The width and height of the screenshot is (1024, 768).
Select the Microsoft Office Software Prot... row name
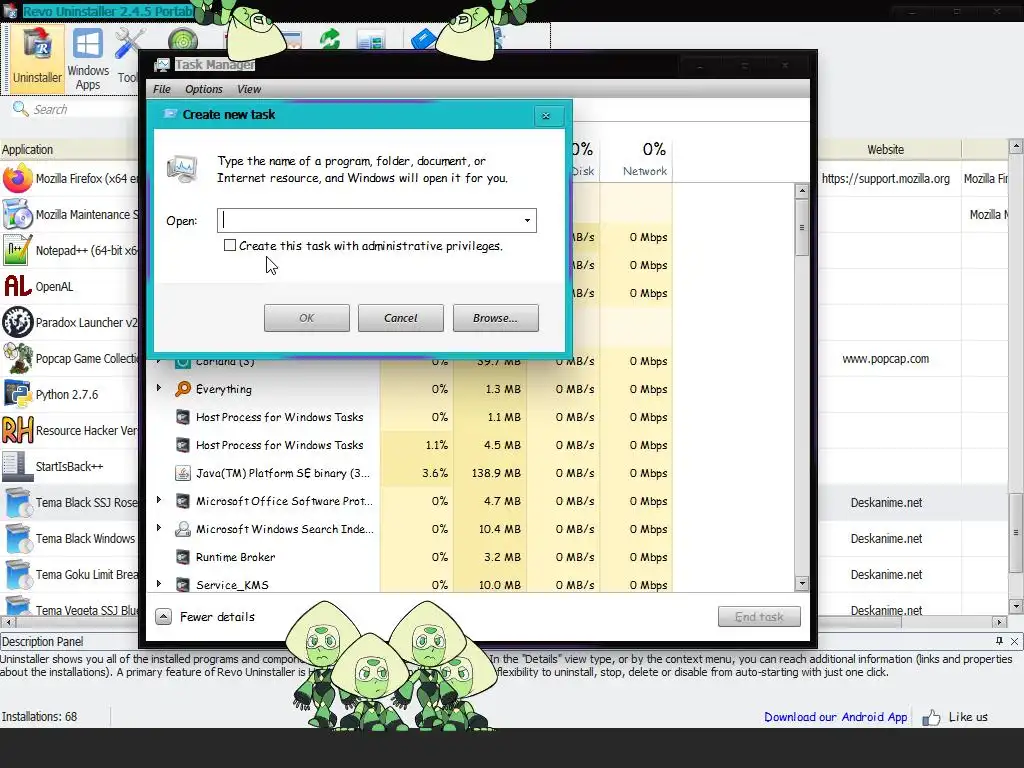(x=284, y=501)
